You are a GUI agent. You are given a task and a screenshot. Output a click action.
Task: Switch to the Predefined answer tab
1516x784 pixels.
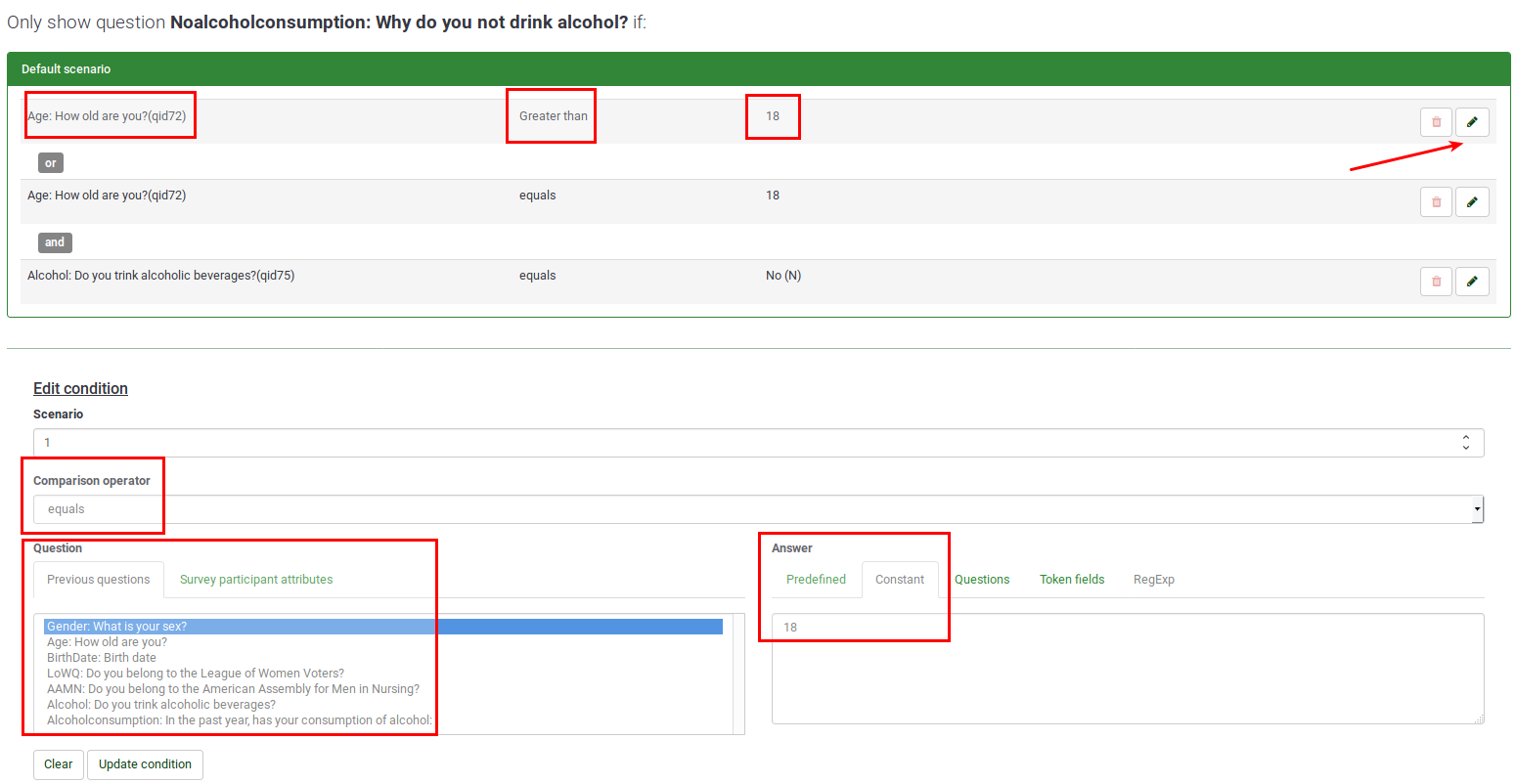[x=816, y=580]
